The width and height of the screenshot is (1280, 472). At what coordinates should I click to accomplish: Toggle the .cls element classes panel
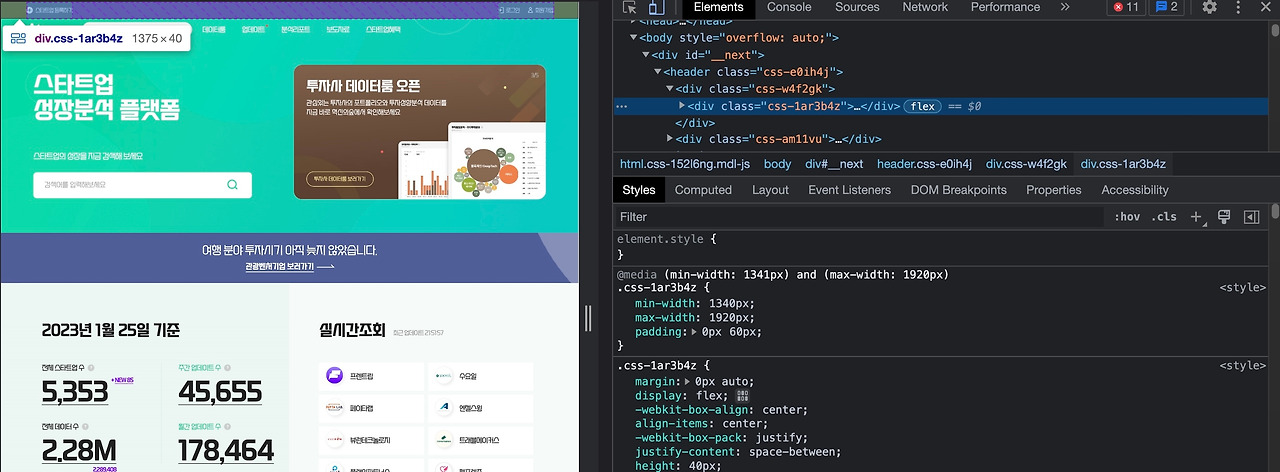click(x=1164, y=217)
